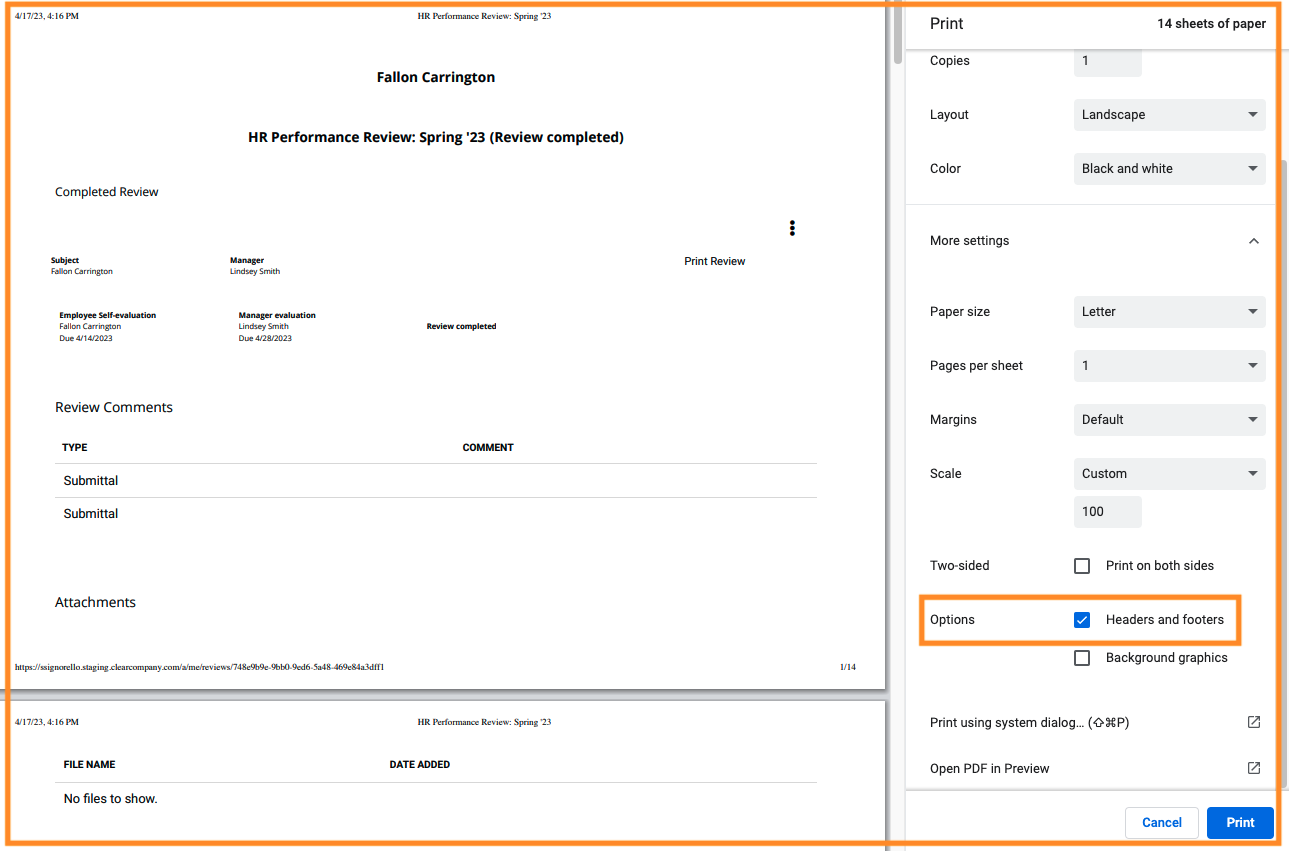This screenshot has width=1289, height=851.
Task: Click the Completed Review text
Action: pyautogui.click(x=107, y=192)
